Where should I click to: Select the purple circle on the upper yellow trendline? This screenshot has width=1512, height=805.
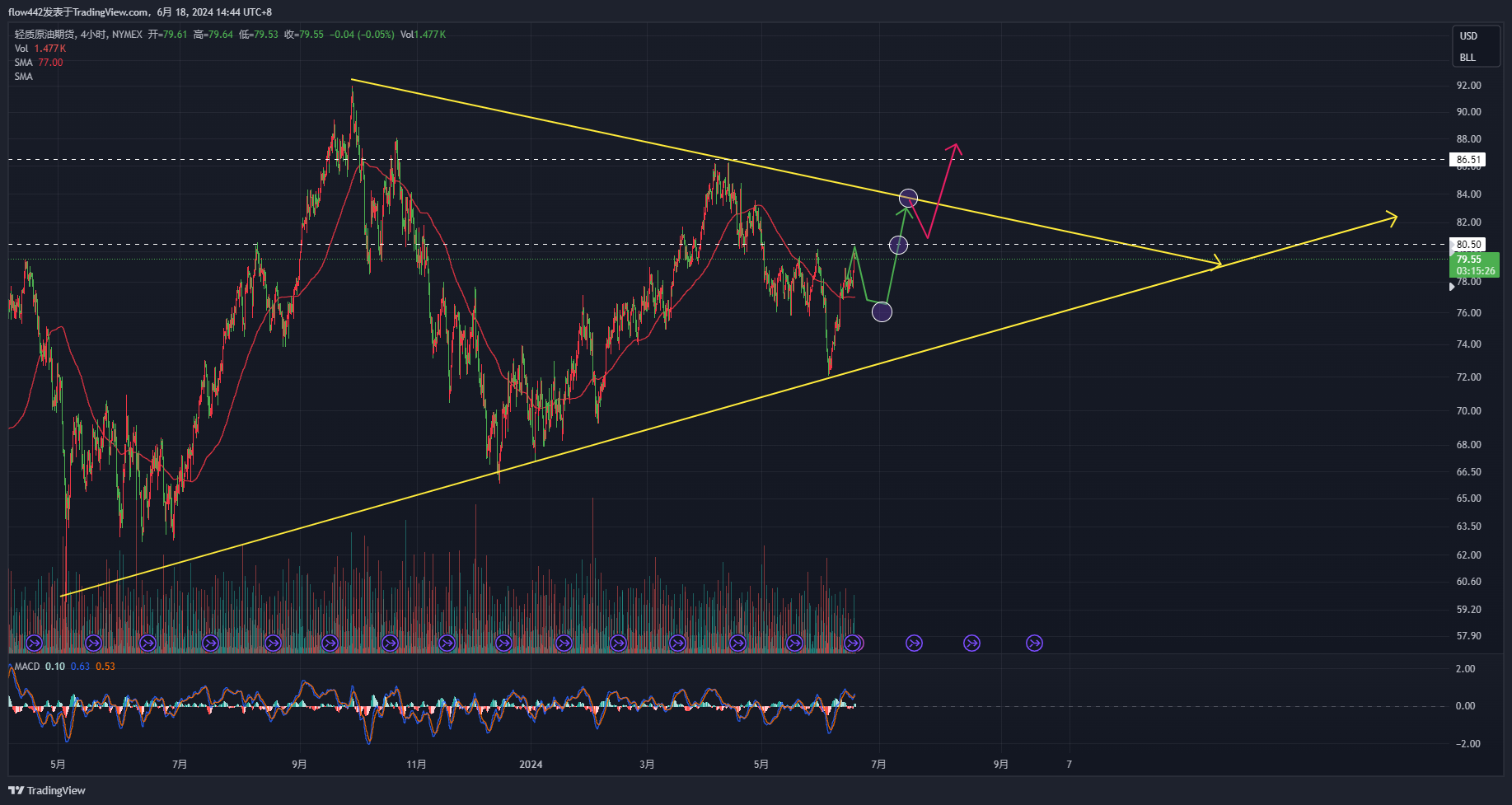(908, 198)
